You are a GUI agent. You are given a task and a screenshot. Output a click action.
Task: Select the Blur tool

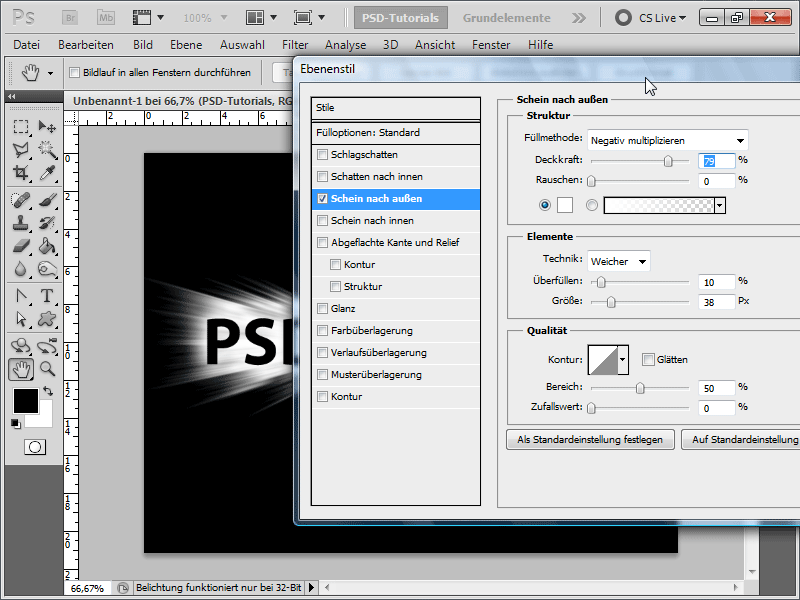[21, 269]
